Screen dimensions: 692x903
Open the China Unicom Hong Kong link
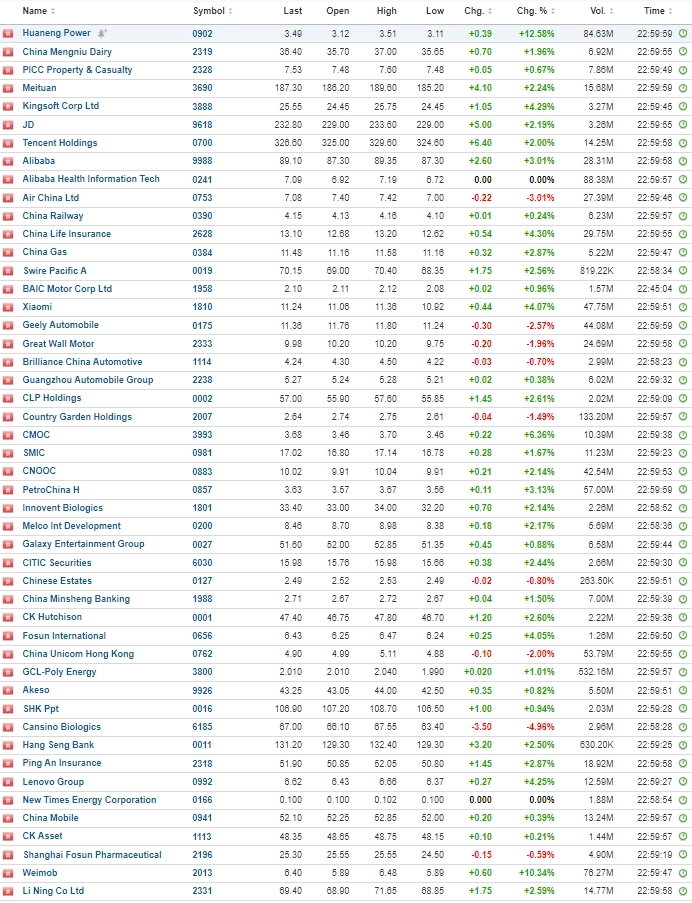coord(78,654)
